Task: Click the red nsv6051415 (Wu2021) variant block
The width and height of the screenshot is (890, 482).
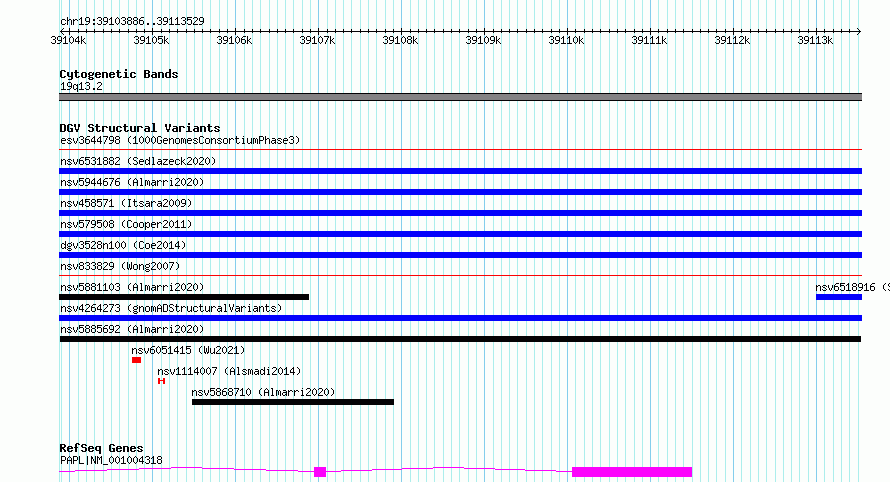Action: pyautogui.click(x=136, y=360)
